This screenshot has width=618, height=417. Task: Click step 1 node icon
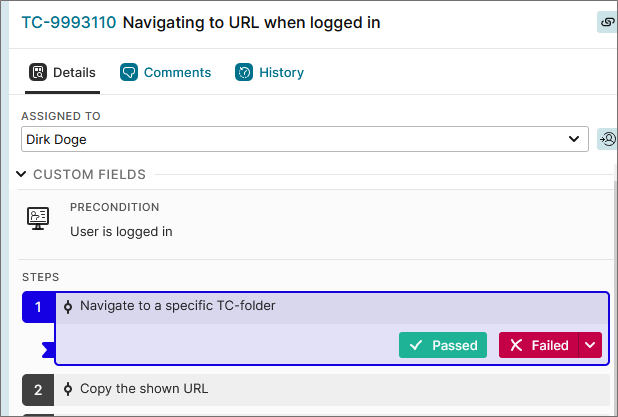pos(68,307)
